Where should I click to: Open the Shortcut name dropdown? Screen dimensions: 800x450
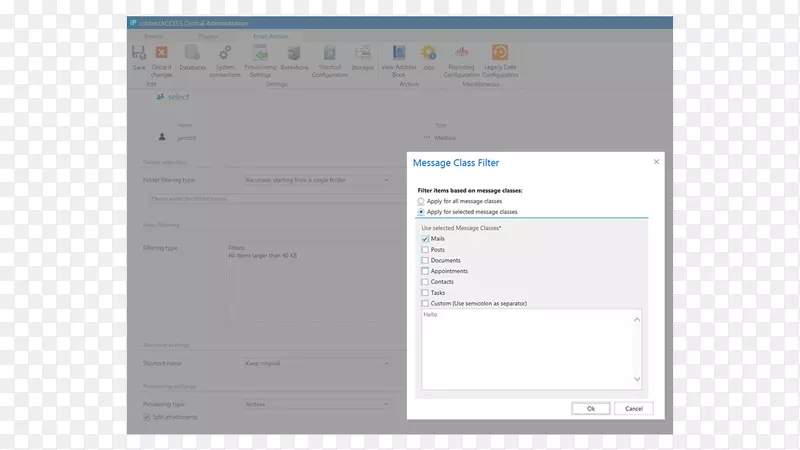point(317,363)
